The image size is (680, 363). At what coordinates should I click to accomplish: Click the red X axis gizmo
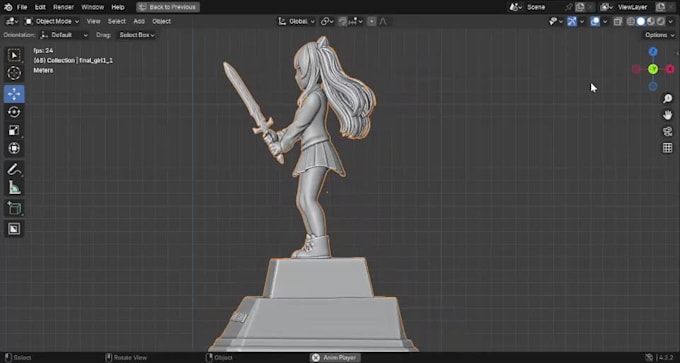670,69
